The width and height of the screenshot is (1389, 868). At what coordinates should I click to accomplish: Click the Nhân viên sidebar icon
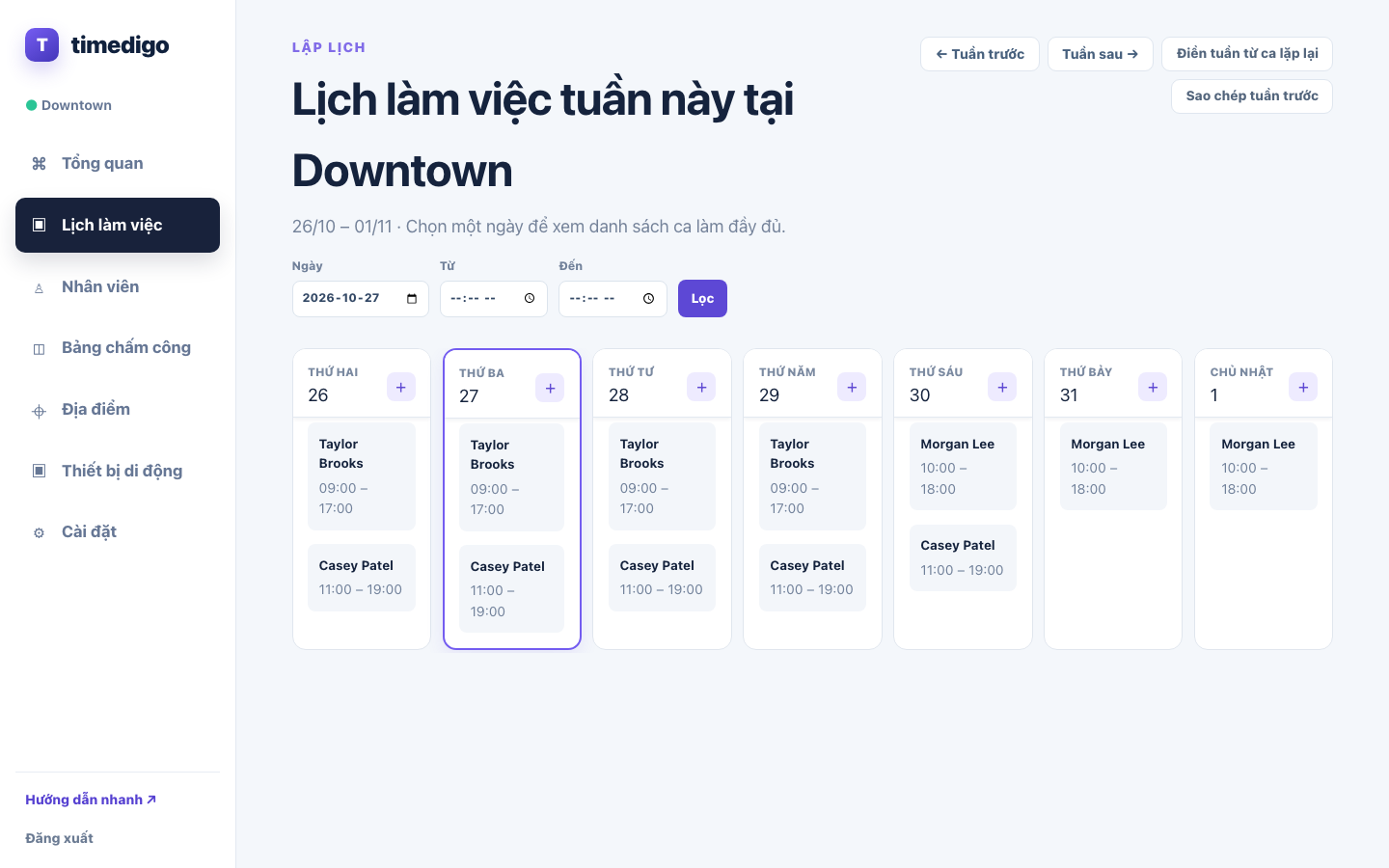pyautogui.click(x=39, y=287)
